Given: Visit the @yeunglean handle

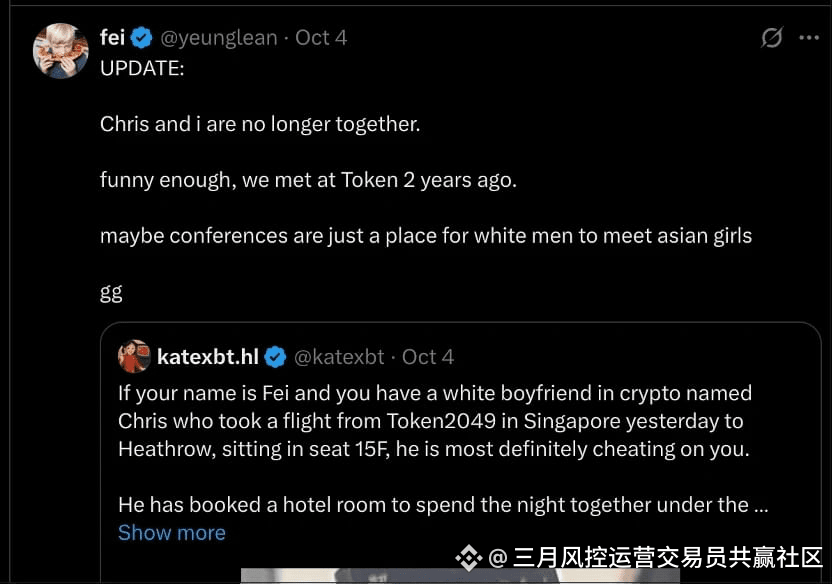Looking at the screenshot, I should tap(219, 38).
